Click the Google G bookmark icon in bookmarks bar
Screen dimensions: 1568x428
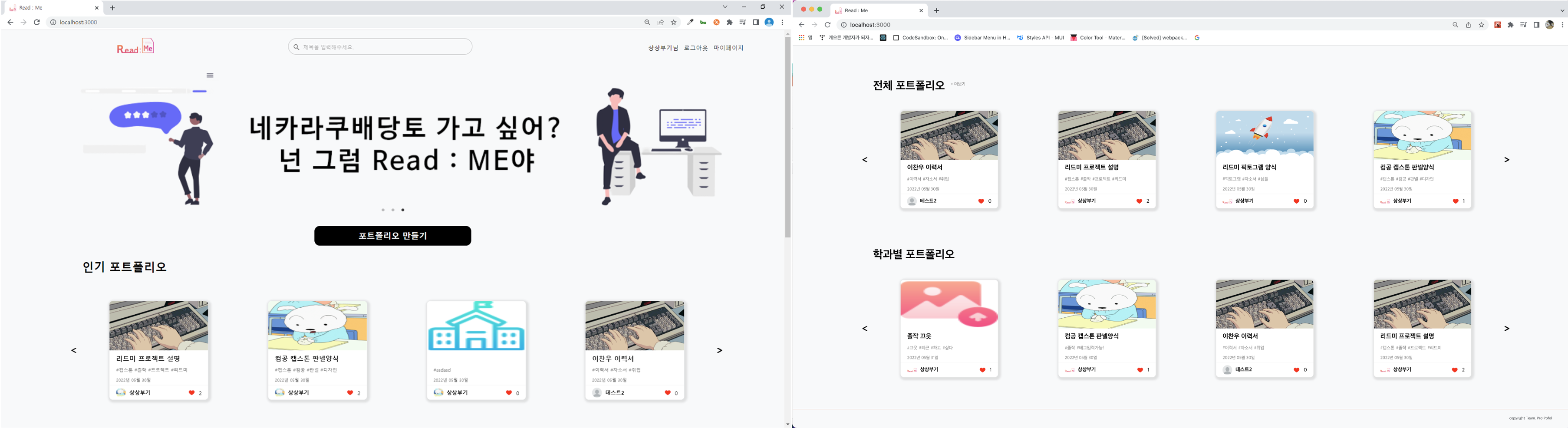1197,37
